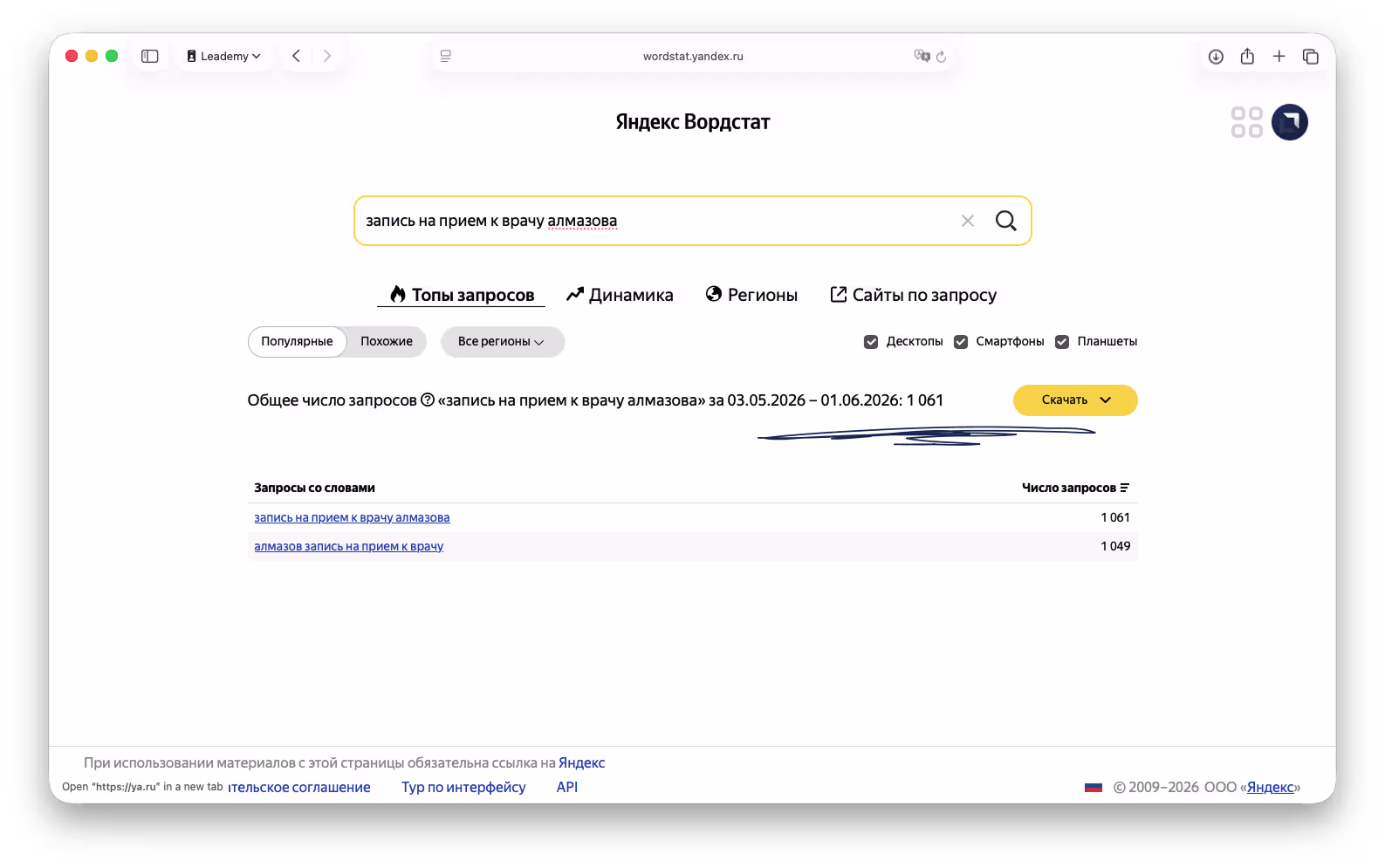
Task: Switch to the Динамика tab
Action: click(620, 295)
